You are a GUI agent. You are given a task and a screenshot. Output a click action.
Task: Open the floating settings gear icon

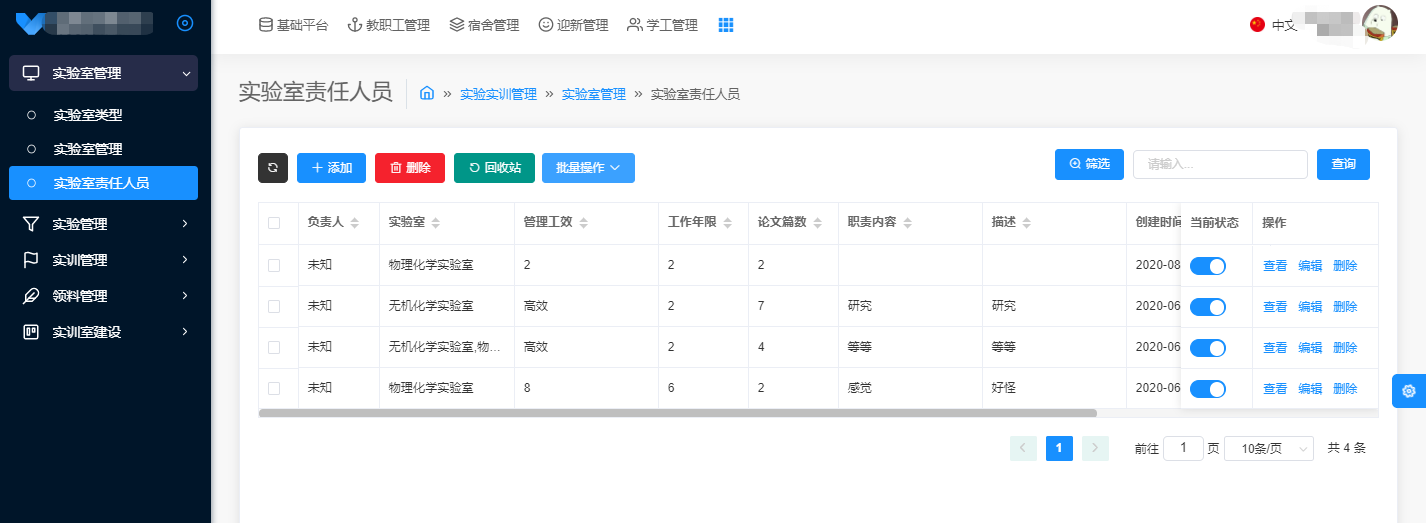coord(1409,390)
